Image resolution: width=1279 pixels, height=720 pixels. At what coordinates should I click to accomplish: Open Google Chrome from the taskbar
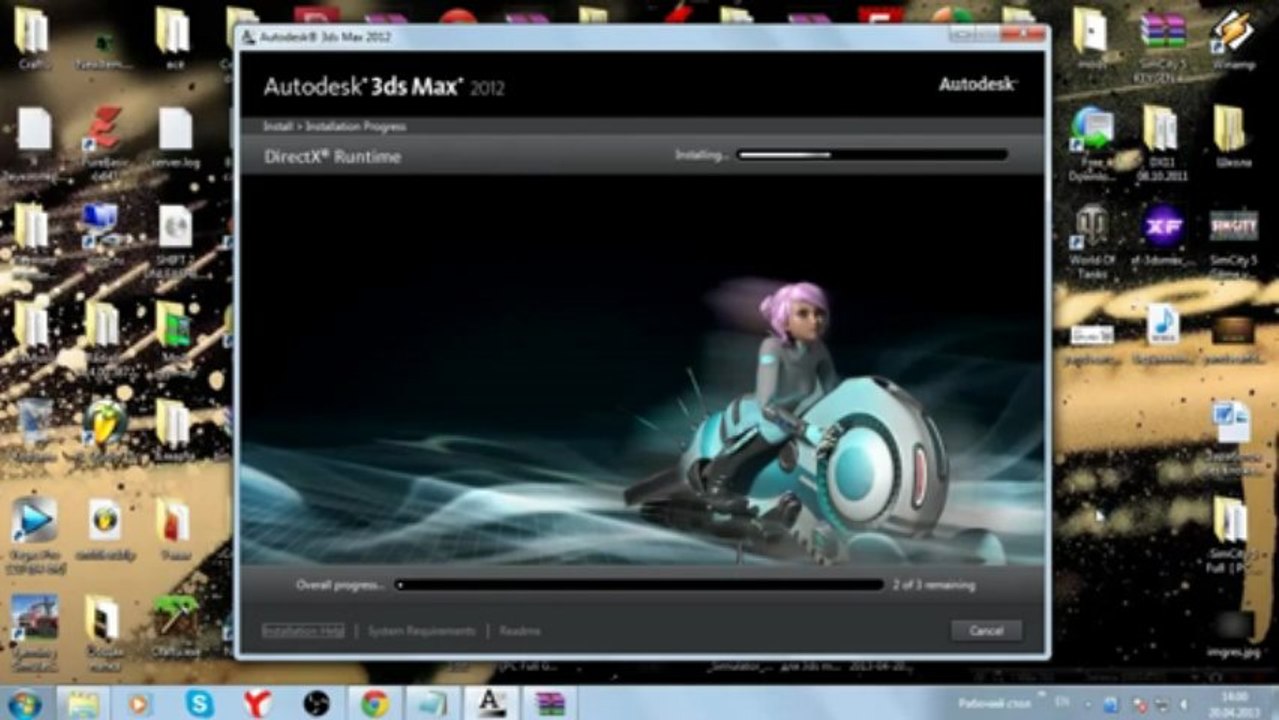(x=374, y=703)
